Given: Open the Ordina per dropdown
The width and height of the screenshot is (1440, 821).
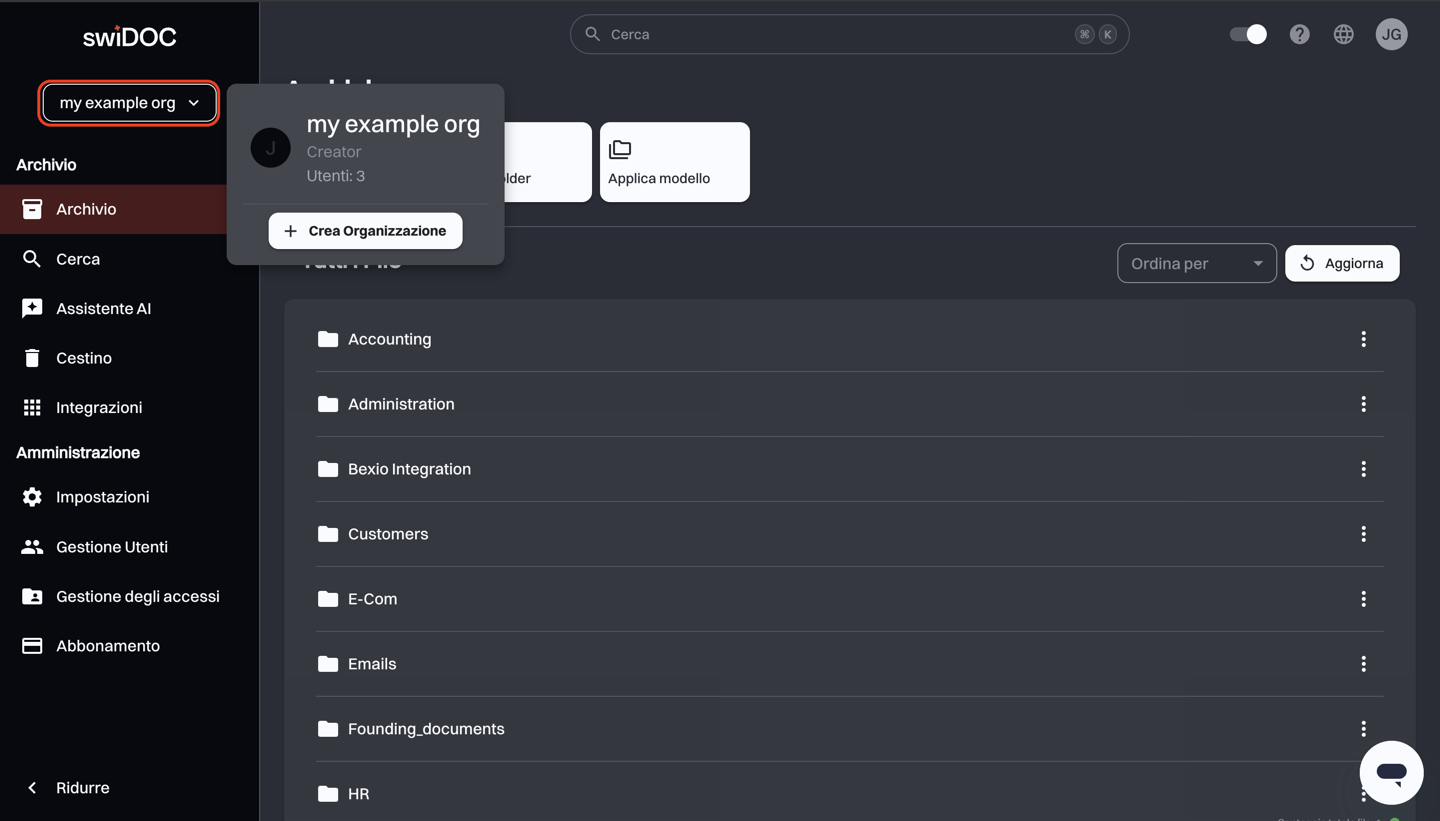Looking at the screenshot, I should [1196, 263].
